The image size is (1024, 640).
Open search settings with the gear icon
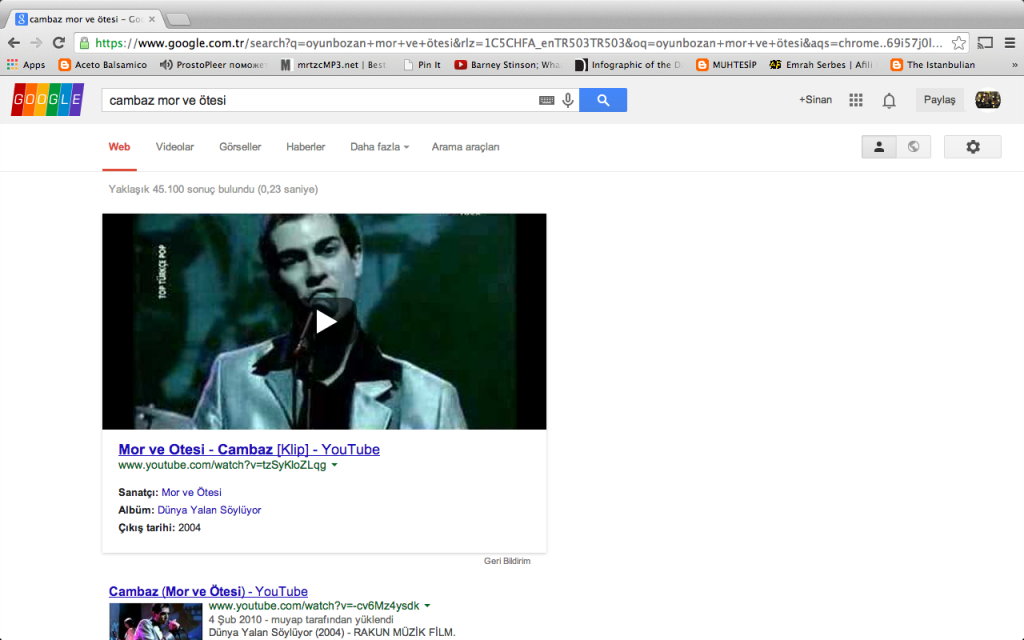971,146
